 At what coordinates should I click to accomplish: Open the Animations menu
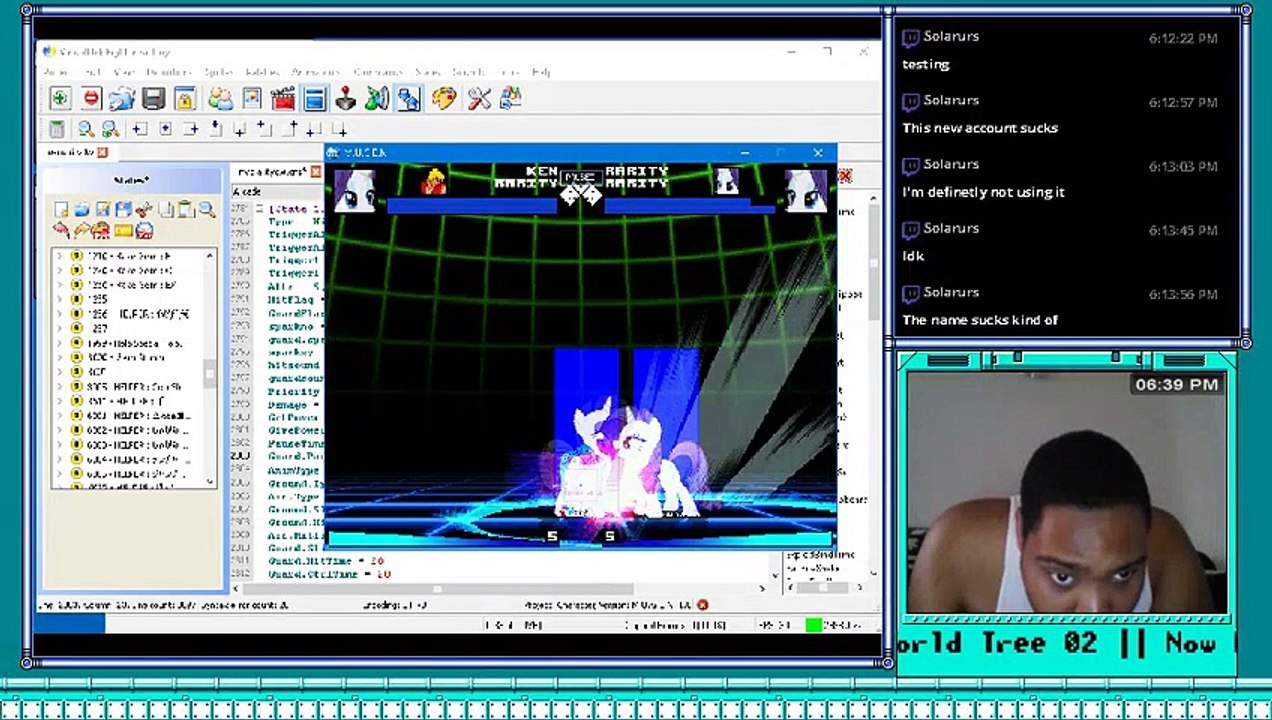click(x=318, y=72)
